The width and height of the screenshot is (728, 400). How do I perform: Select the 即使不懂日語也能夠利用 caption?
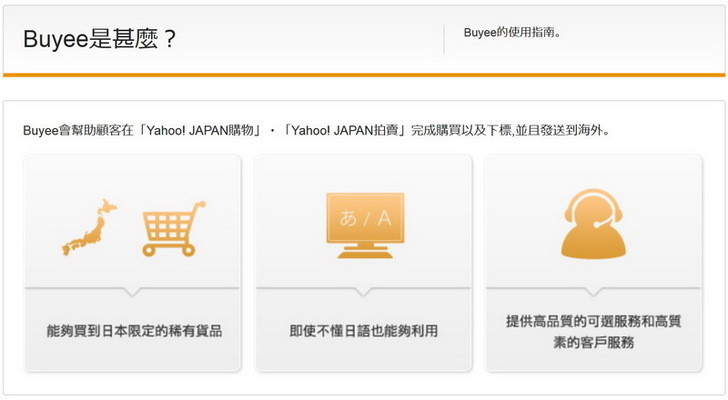coord(364,331)
